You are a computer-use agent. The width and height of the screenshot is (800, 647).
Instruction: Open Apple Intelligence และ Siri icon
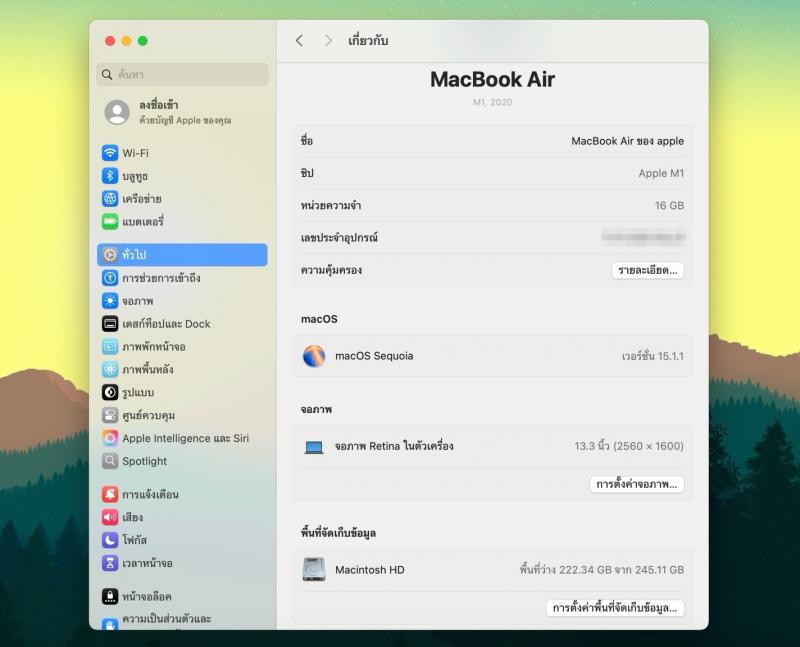coord(110,438)
